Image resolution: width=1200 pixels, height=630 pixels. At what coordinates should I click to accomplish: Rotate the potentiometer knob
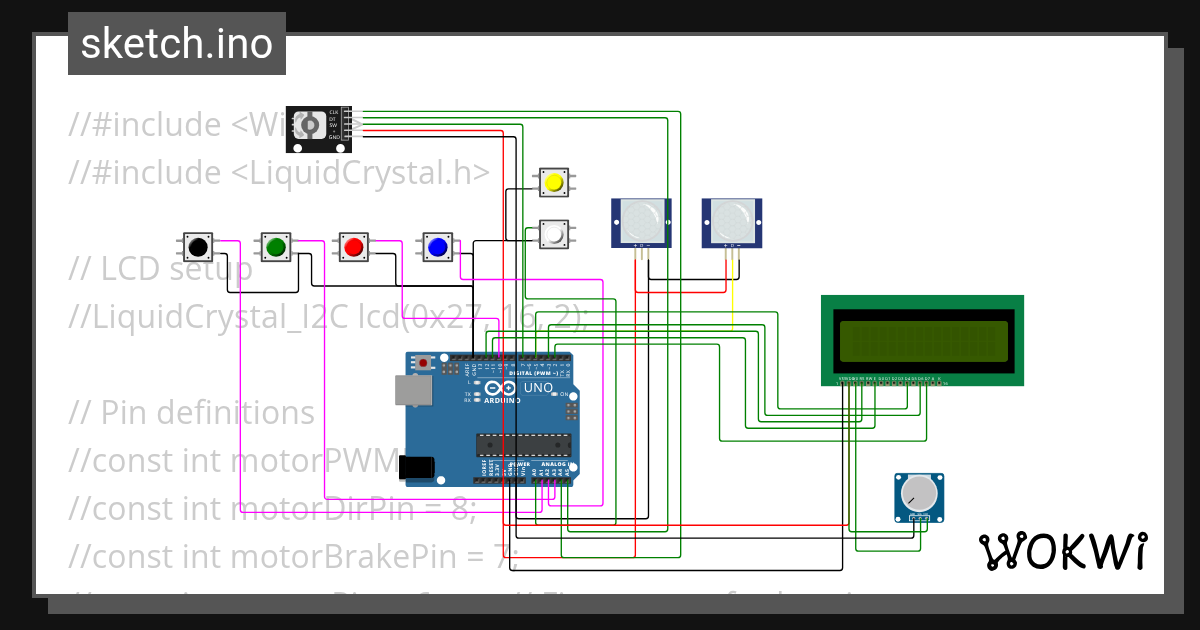[x=918, y=492]
